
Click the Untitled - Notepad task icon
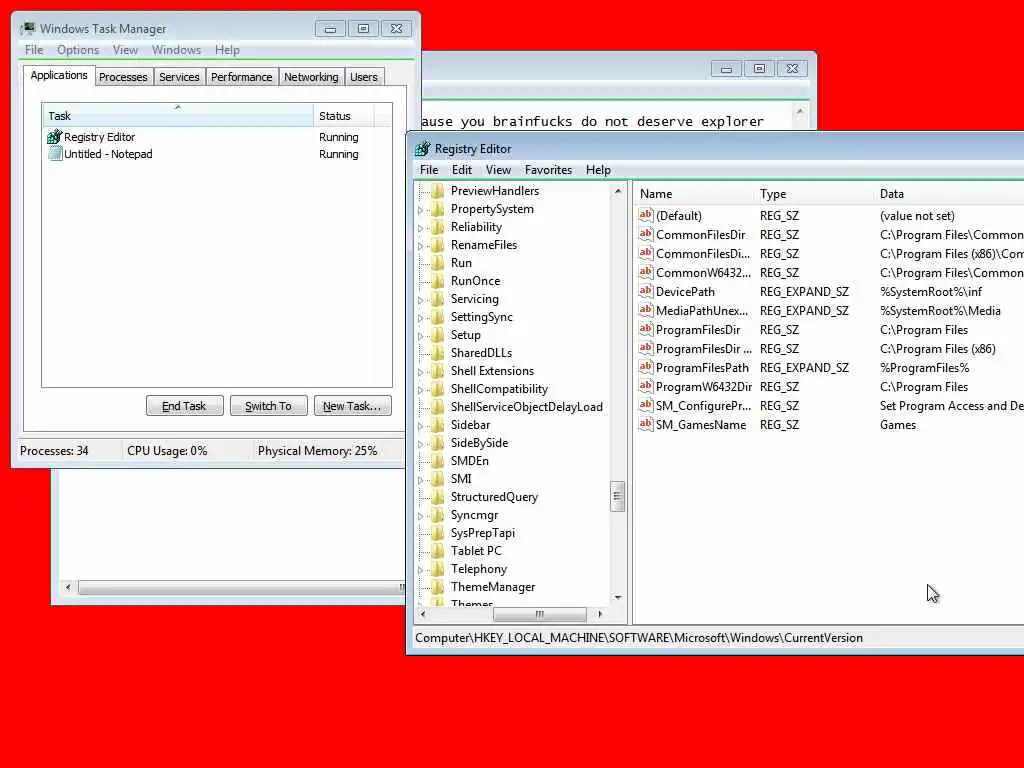pos(55,154)
